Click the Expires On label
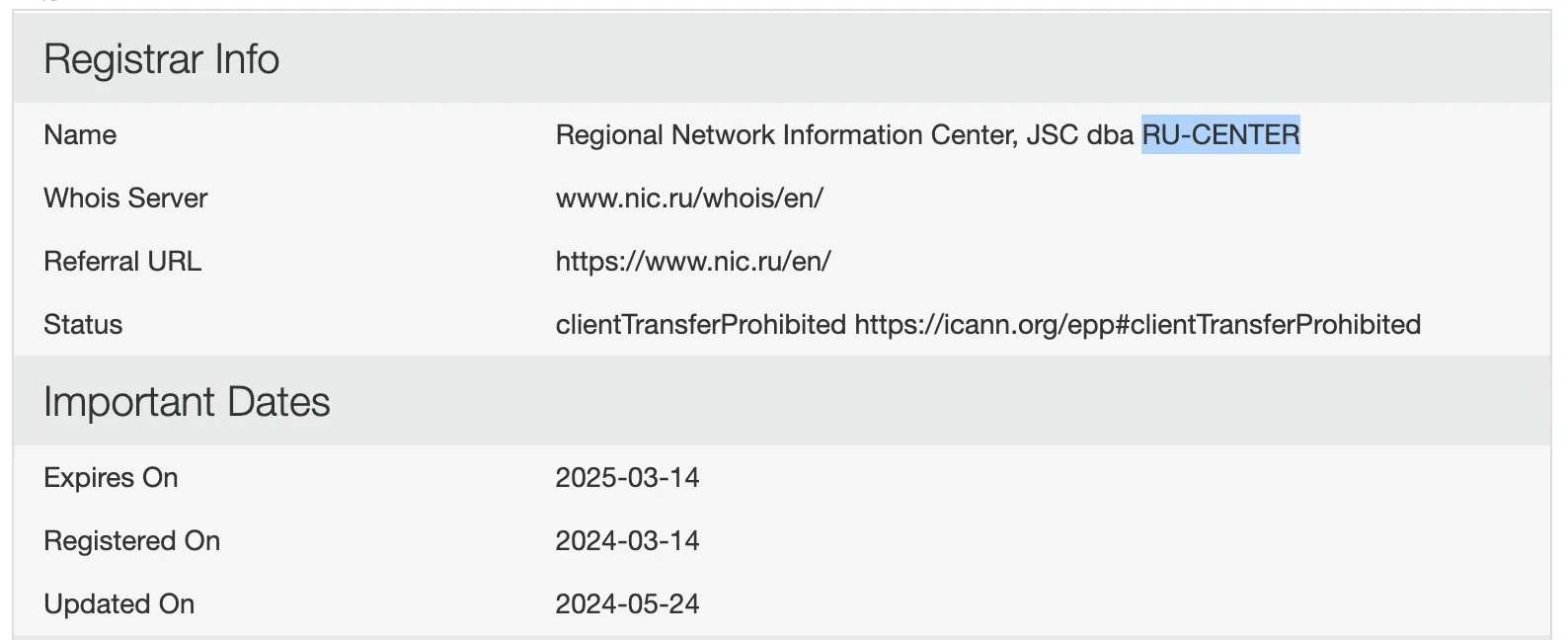This screenshot has width=1568, height=640. tap(111, 478)
